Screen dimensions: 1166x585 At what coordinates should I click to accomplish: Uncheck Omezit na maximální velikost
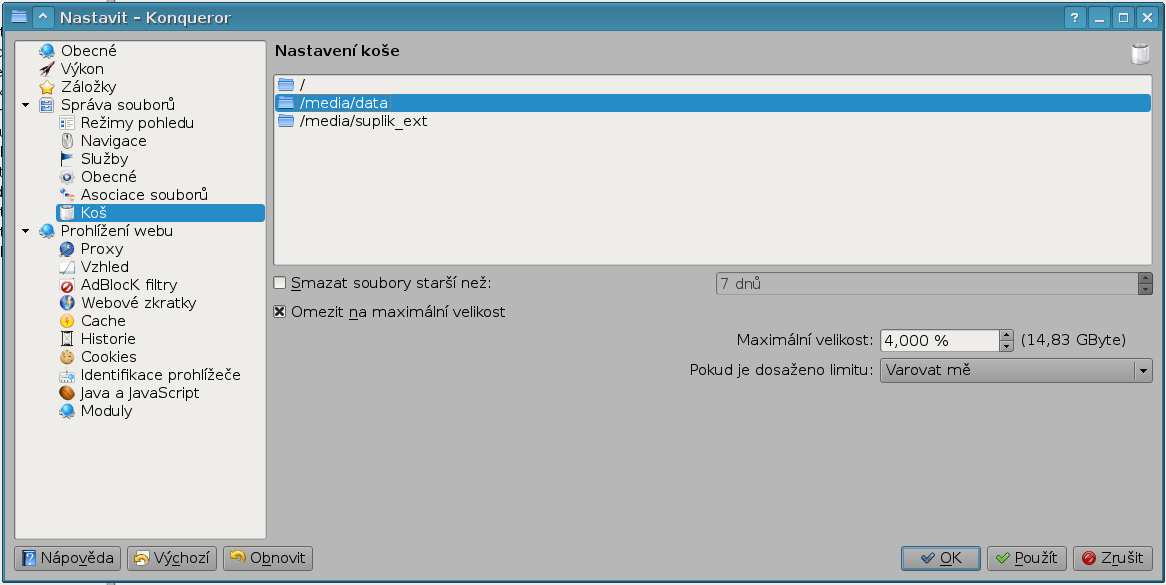pos(280,312)
